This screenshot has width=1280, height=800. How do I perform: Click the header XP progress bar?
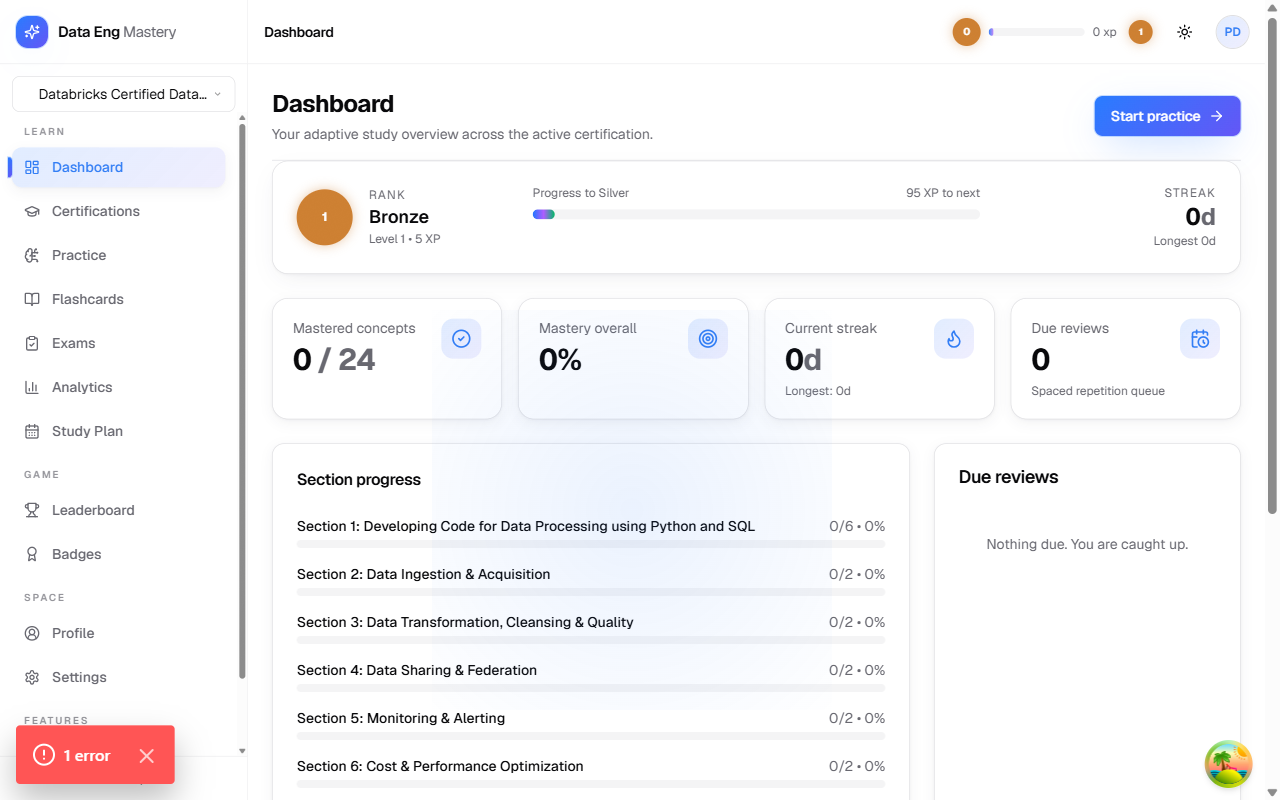click(1037, 32)
